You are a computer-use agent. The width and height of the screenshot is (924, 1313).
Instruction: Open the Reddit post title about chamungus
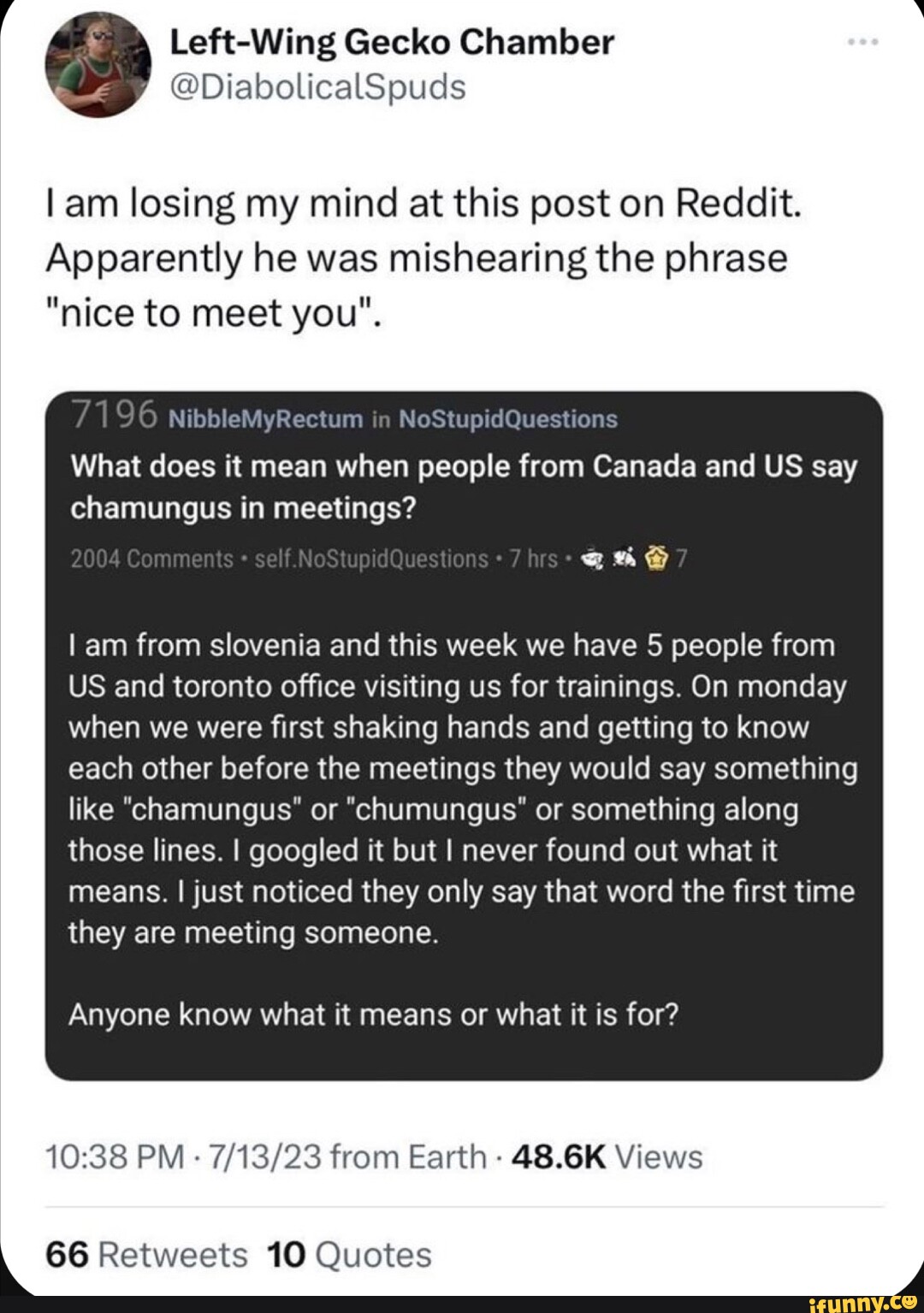463,487
